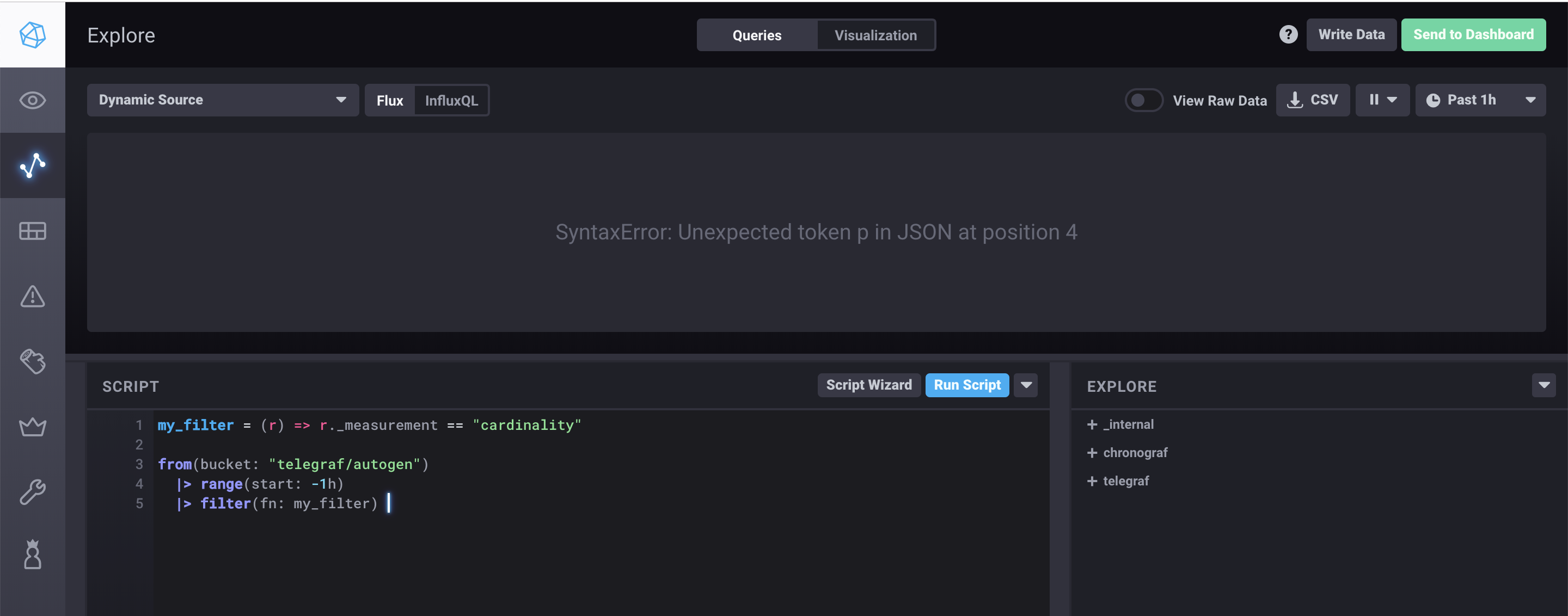Switch to the Queries tab
This screenshot has width=1568, height=616.
[757, 35]
